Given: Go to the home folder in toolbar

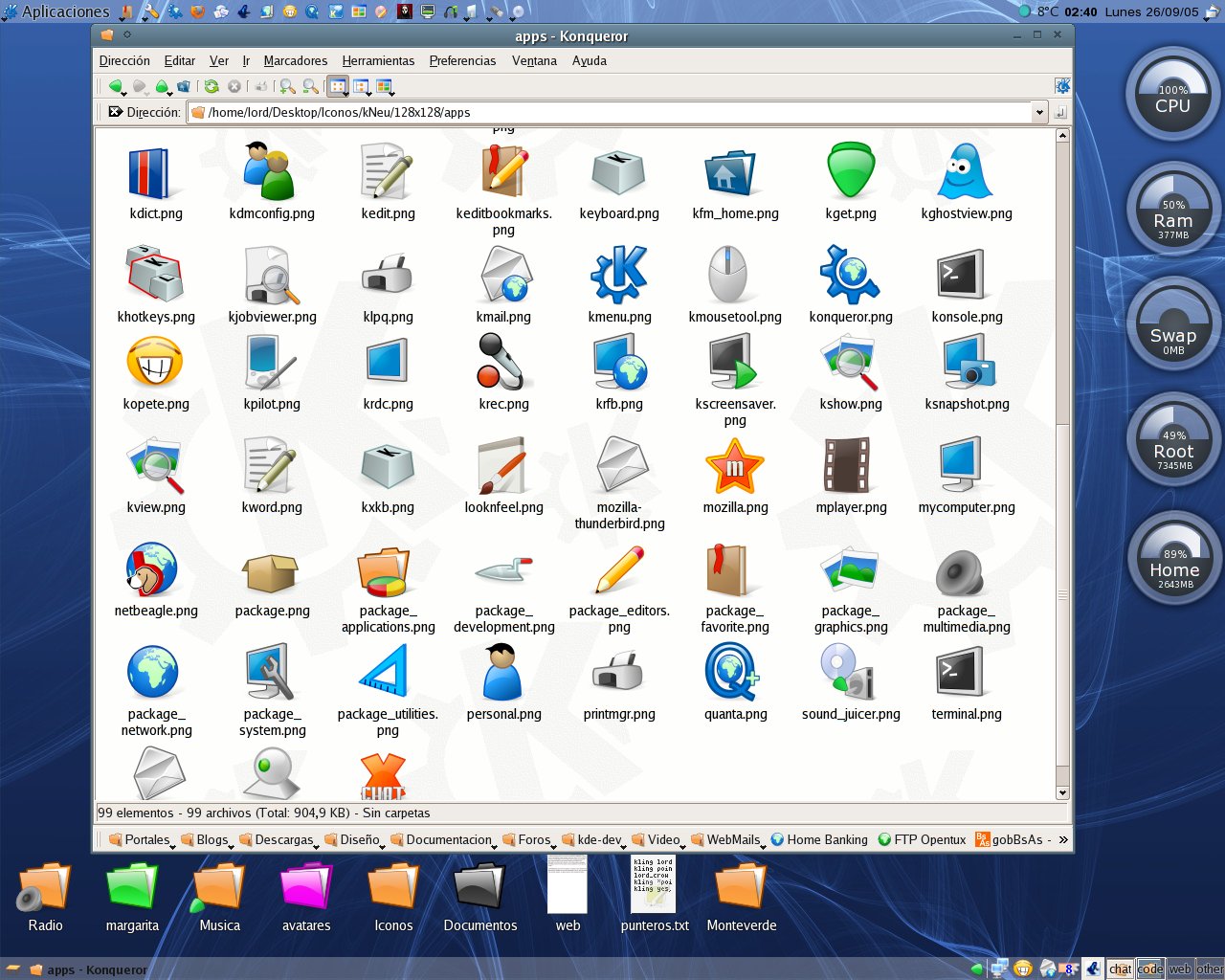Looking at the screenshot, I should [184, 86].
